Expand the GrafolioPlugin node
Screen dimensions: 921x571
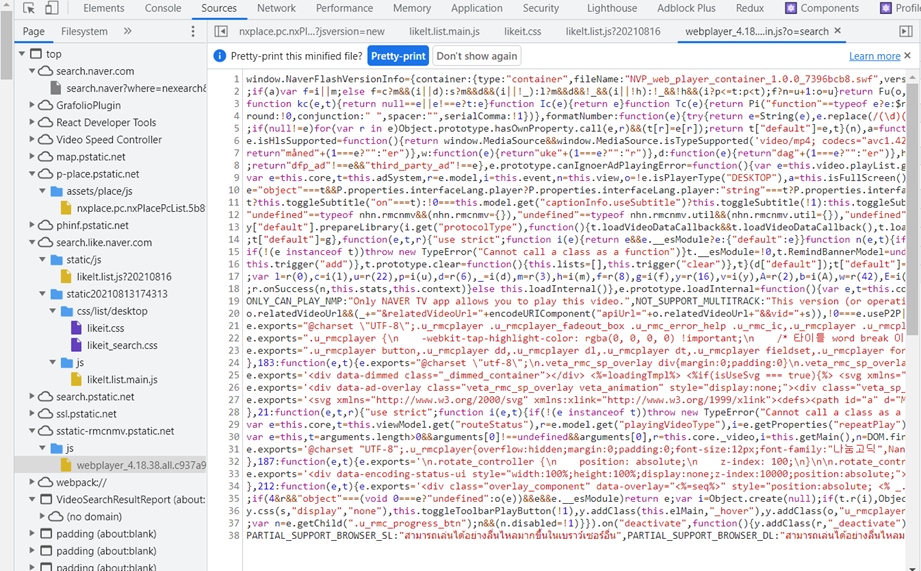(32, 105)
